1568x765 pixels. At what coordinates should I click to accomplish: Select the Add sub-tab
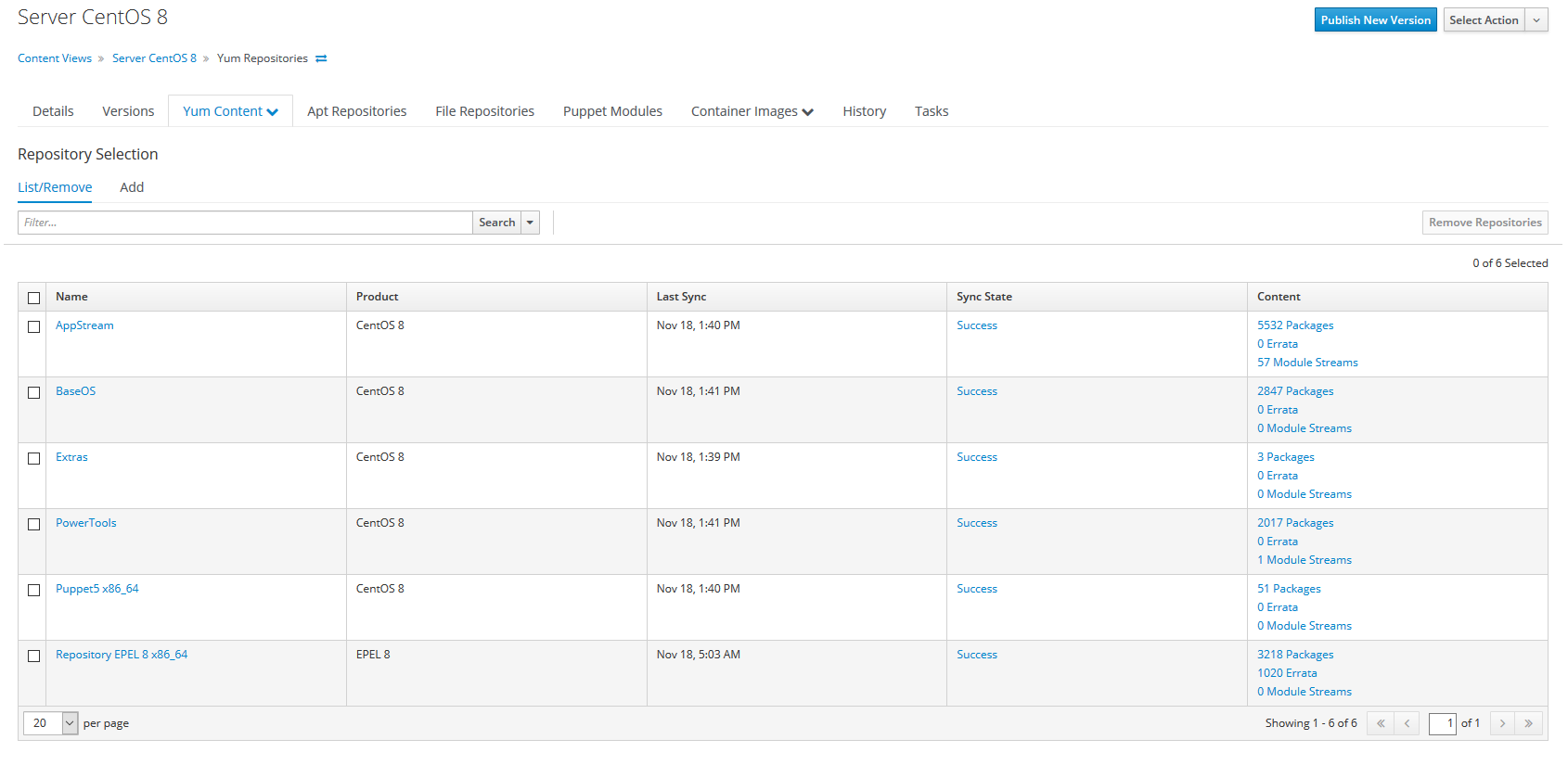tap(132, 187)
